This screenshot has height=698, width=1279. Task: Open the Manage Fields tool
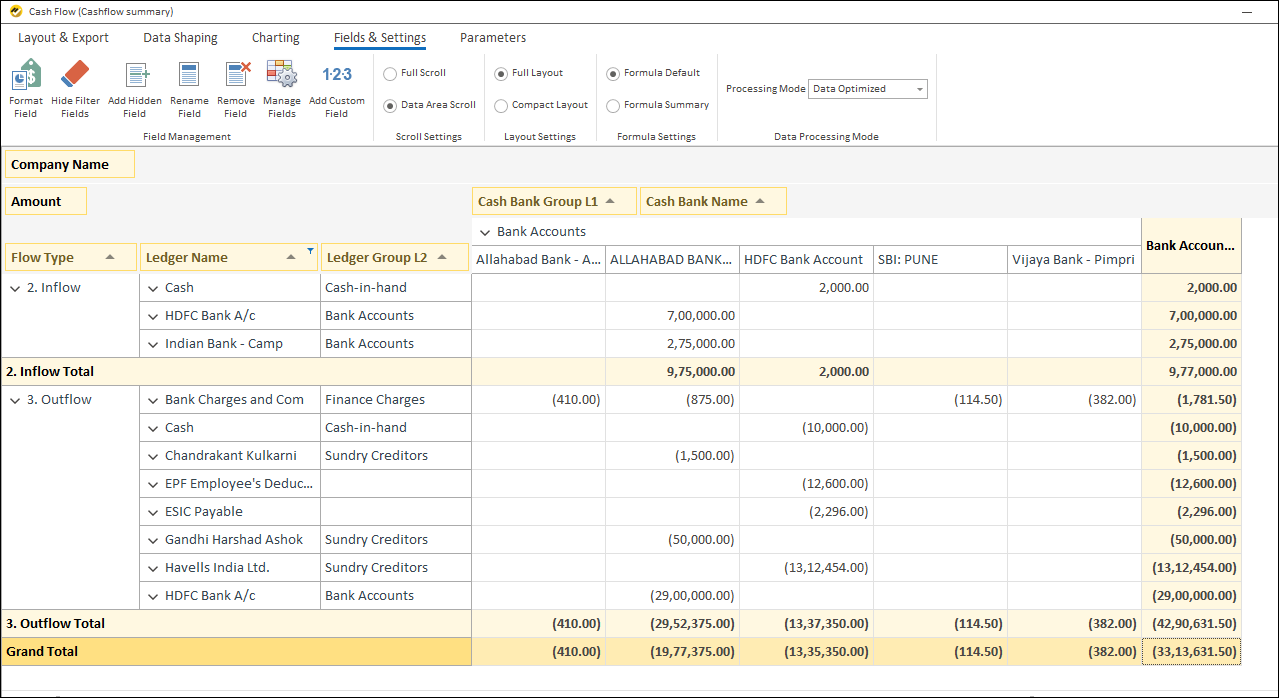tap(282, 76)
